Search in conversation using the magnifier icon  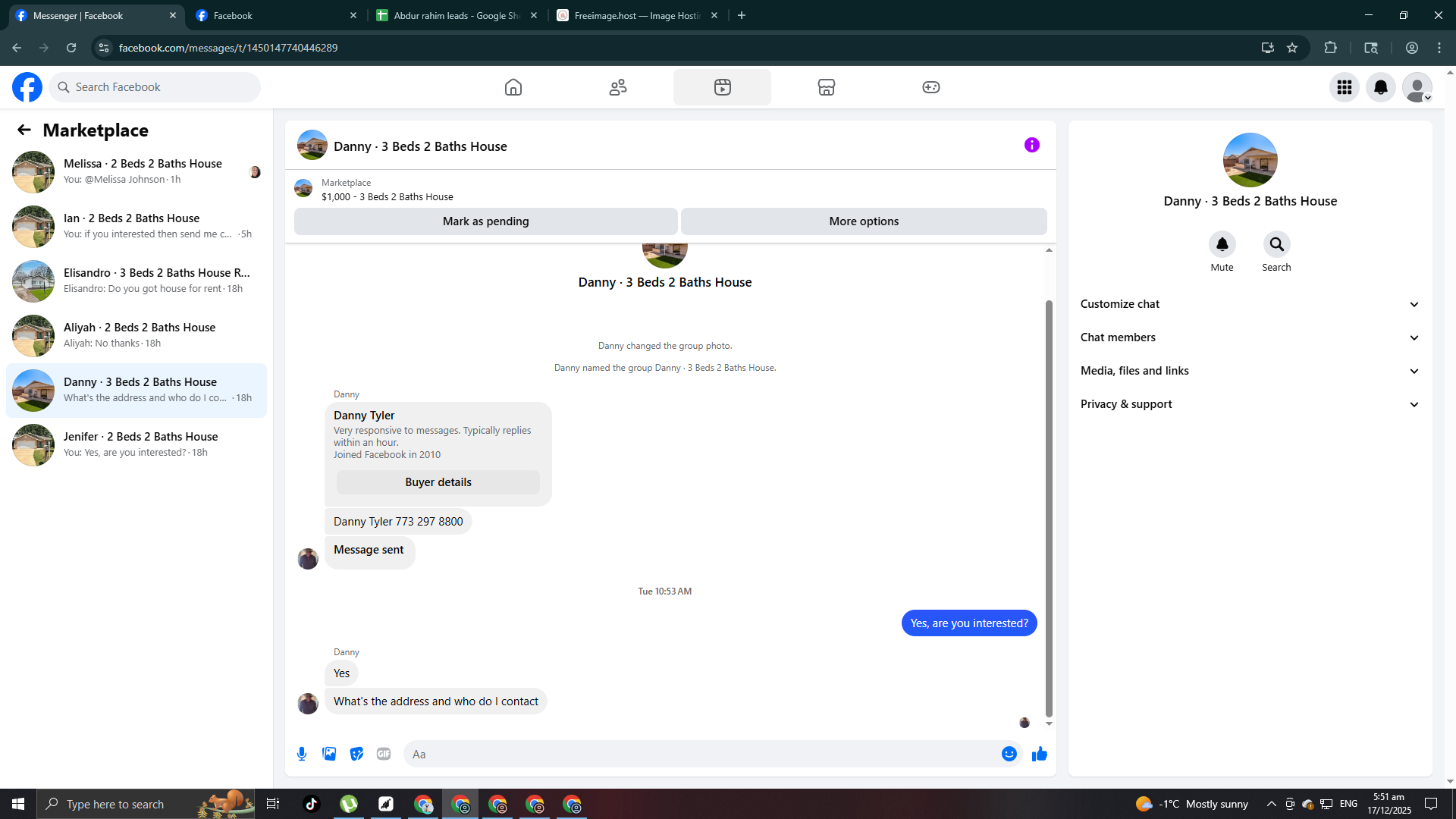point(1276,244)
